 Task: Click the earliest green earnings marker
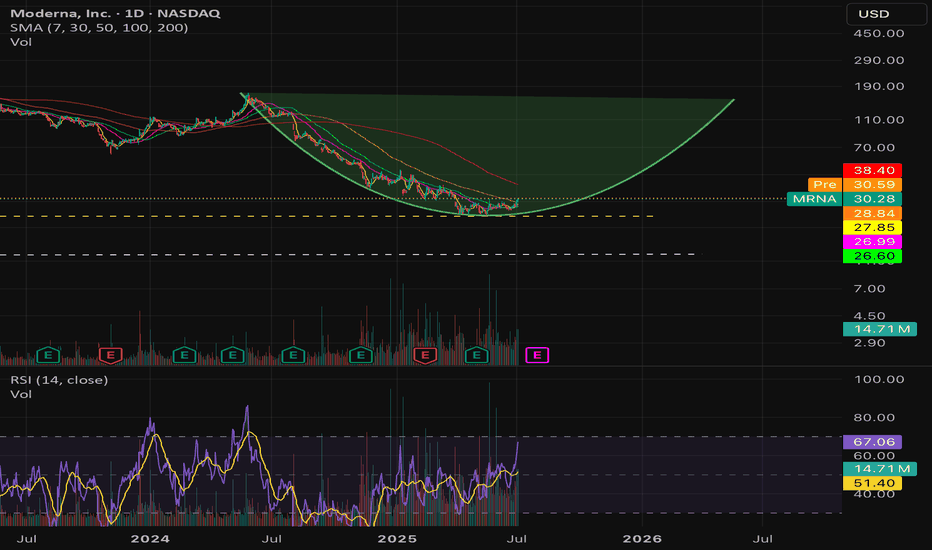click(x=48, y=356)
